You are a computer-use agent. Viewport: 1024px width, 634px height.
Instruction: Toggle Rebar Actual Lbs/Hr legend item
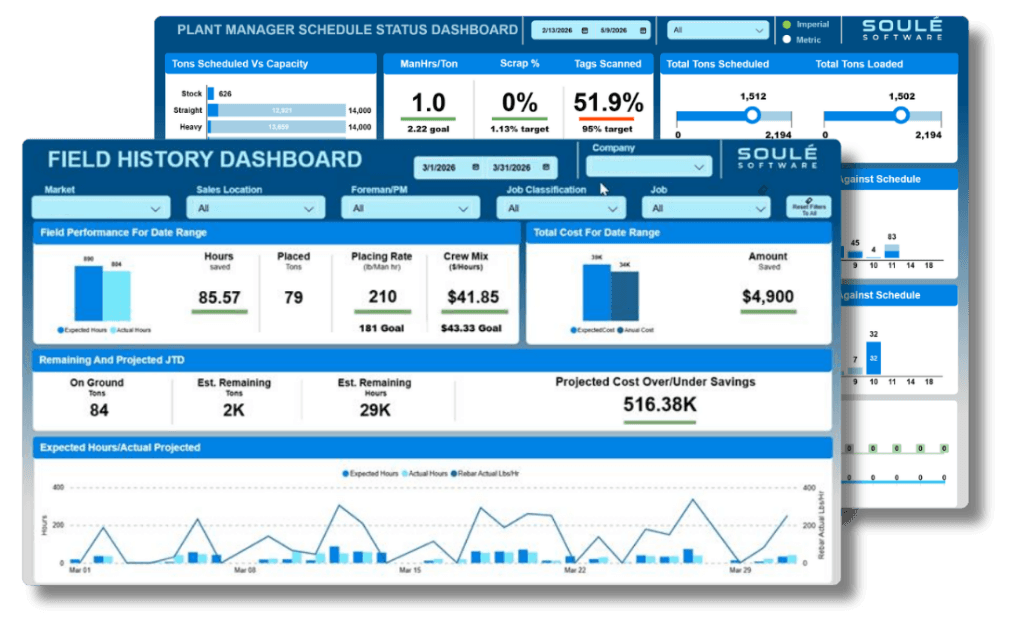coord(485,473)
